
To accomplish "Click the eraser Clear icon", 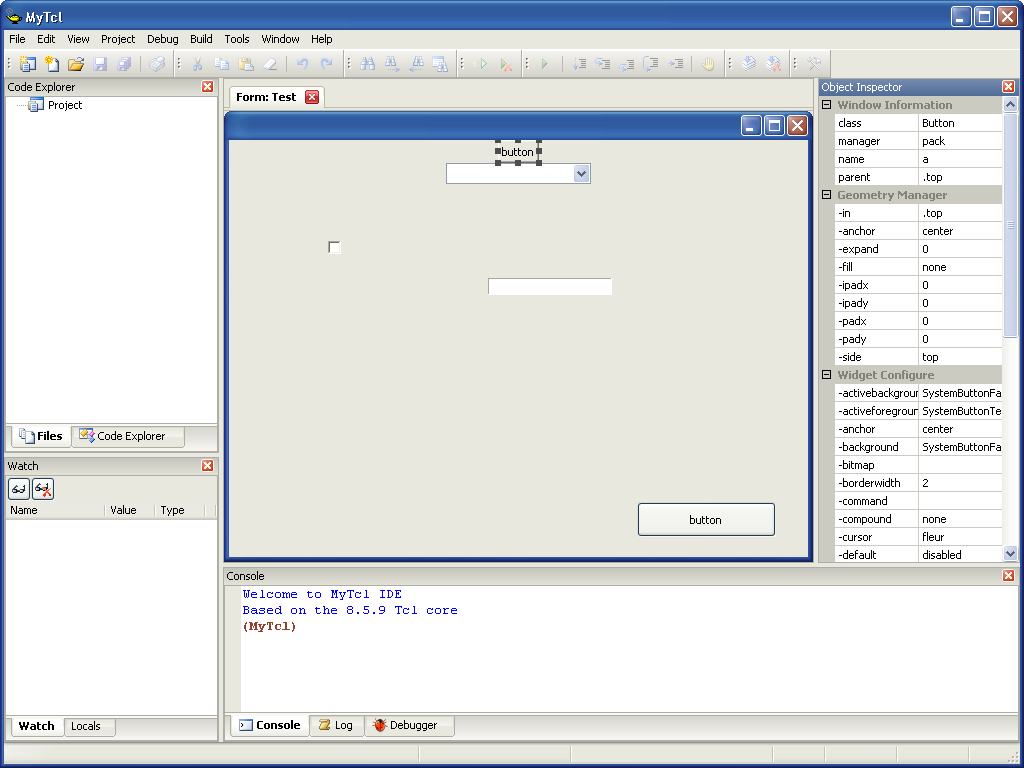I will pos(270,64).
